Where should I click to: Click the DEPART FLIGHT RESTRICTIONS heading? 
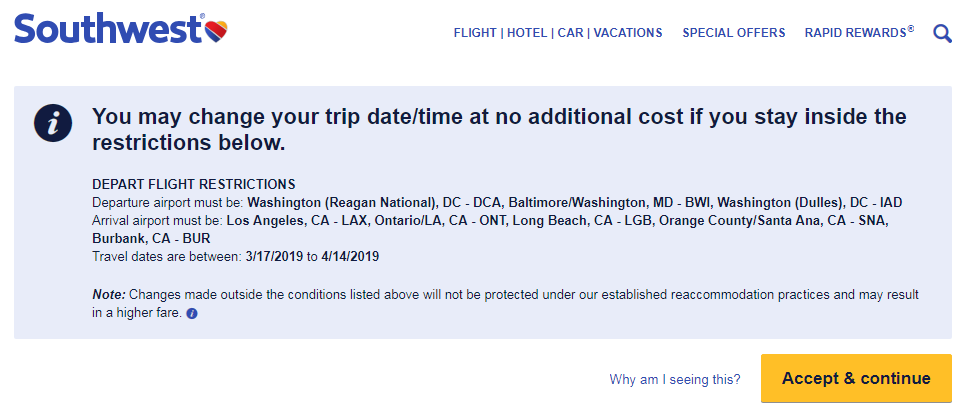pyautogui.click(x=194, y=184)
